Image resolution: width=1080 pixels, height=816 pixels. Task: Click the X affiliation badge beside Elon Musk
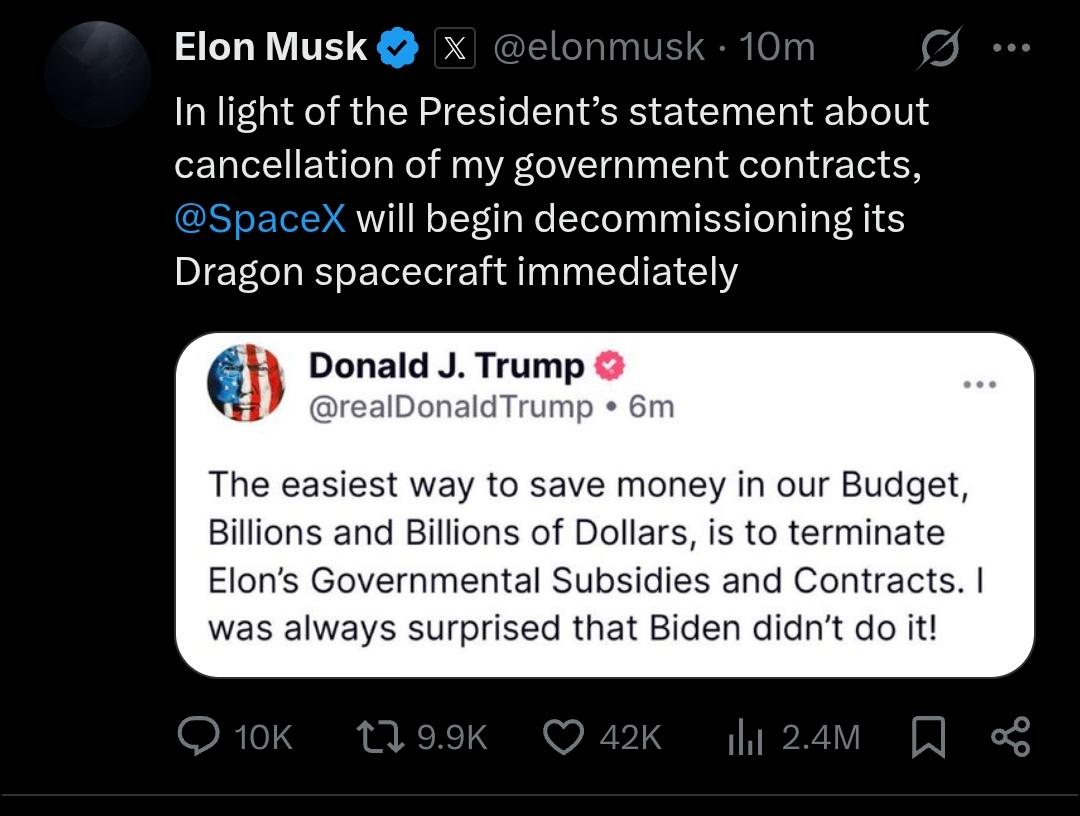[x=453, y=48]
